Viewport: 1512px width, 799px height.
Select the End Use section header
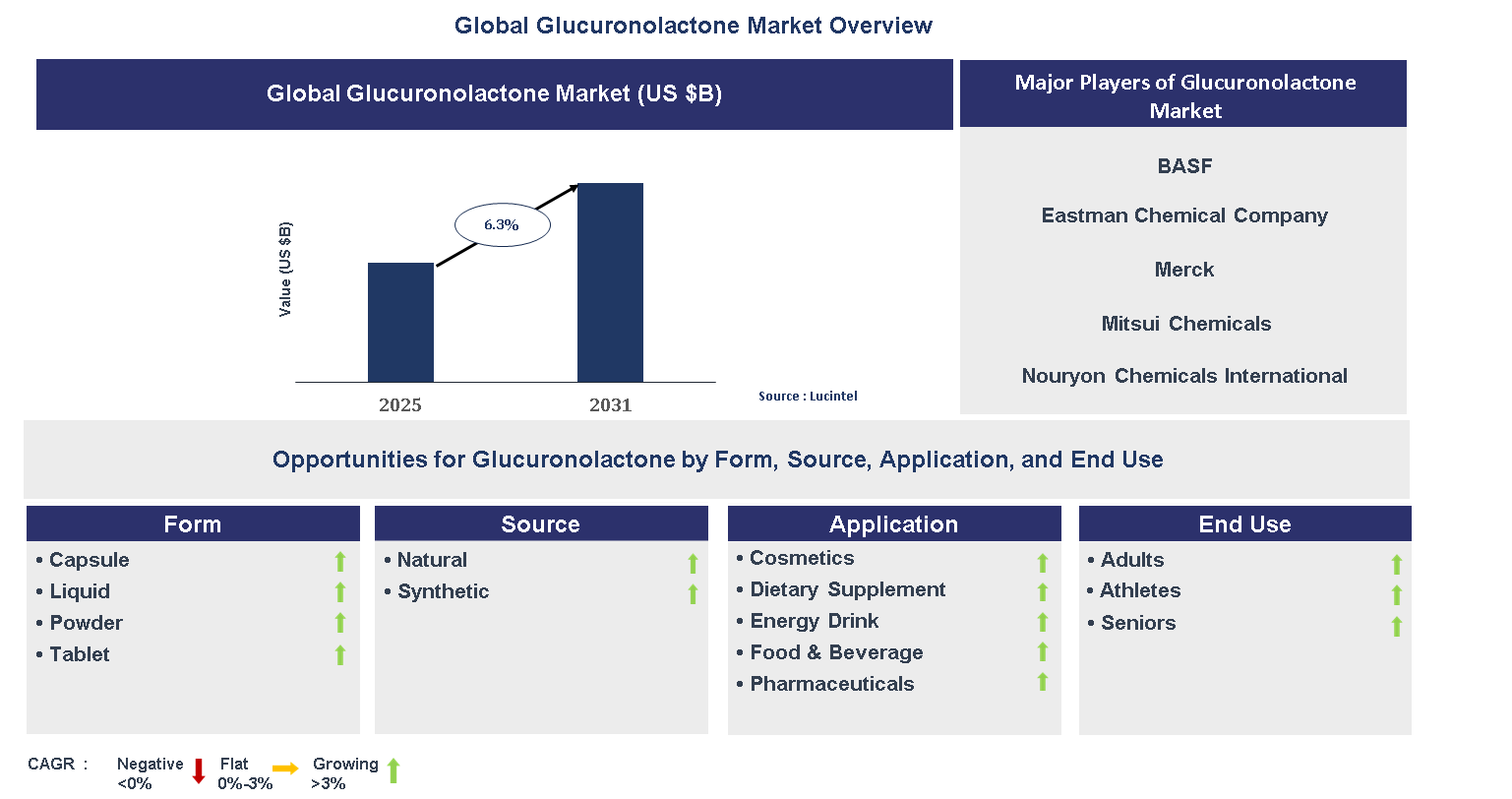point(1245,523)
